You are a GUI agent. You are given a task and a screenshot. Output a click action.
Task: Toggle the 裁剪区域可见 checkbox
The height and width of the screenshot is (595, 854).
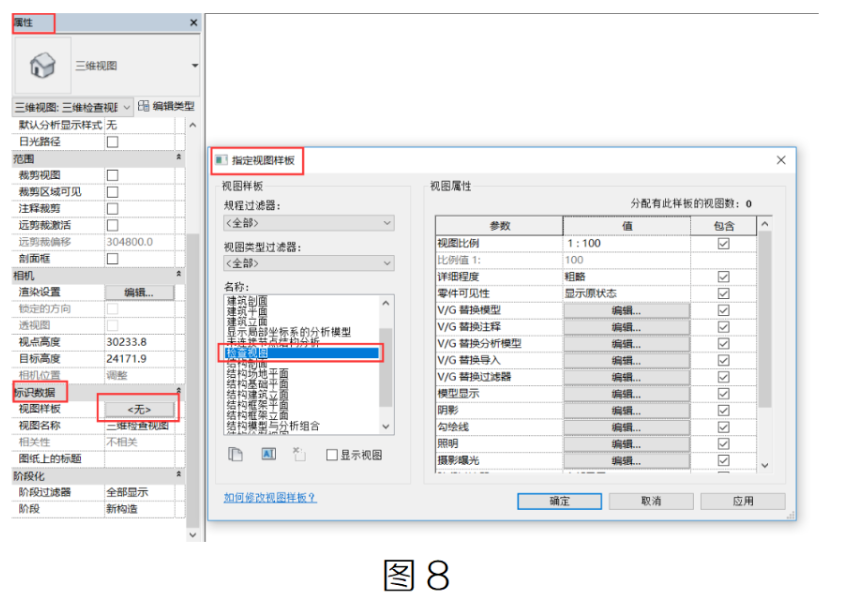pyautogui.click(x=113, y=192)
